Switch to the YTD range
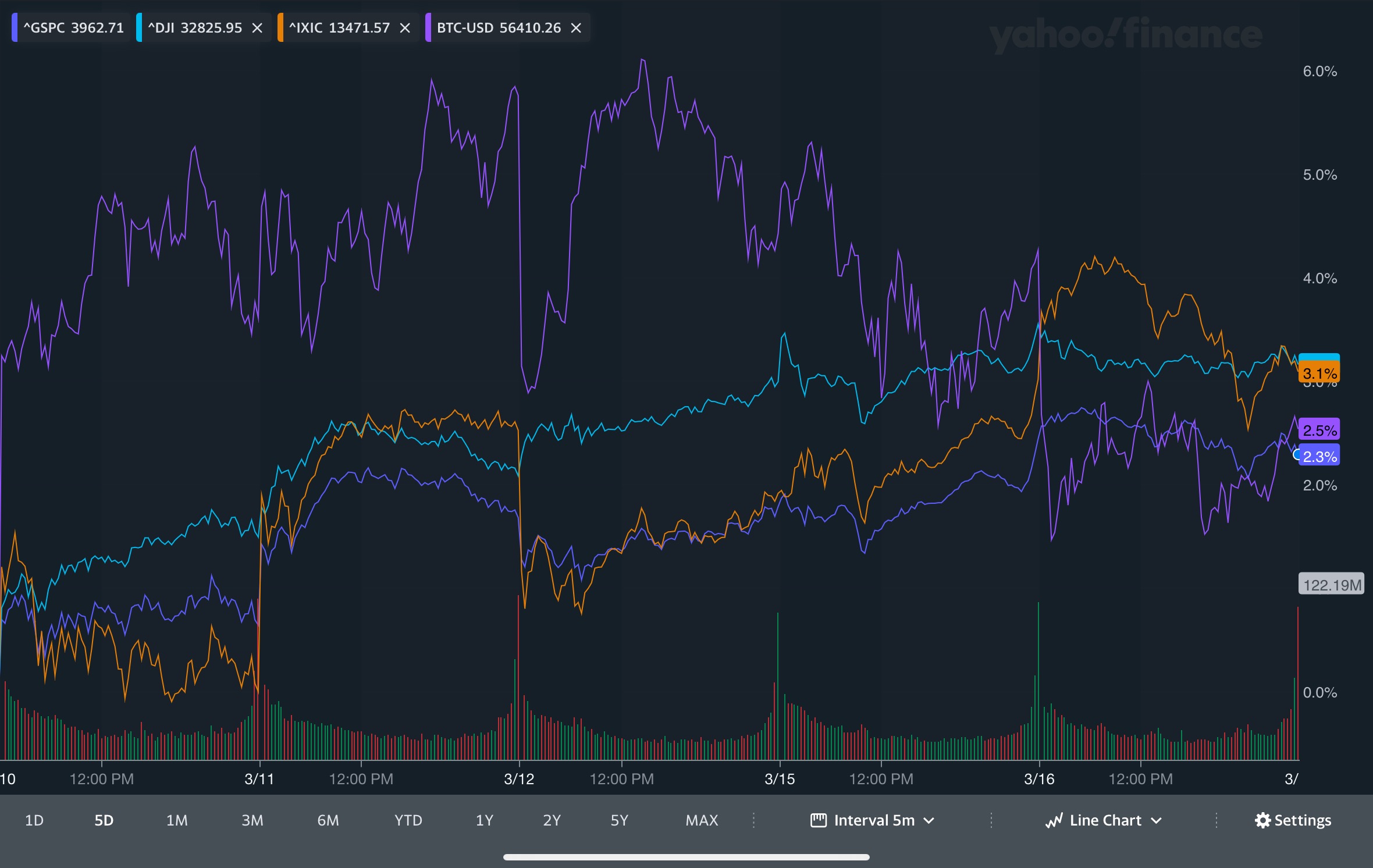The width and height of the screenshot is (1373, 868). (408, 820)
